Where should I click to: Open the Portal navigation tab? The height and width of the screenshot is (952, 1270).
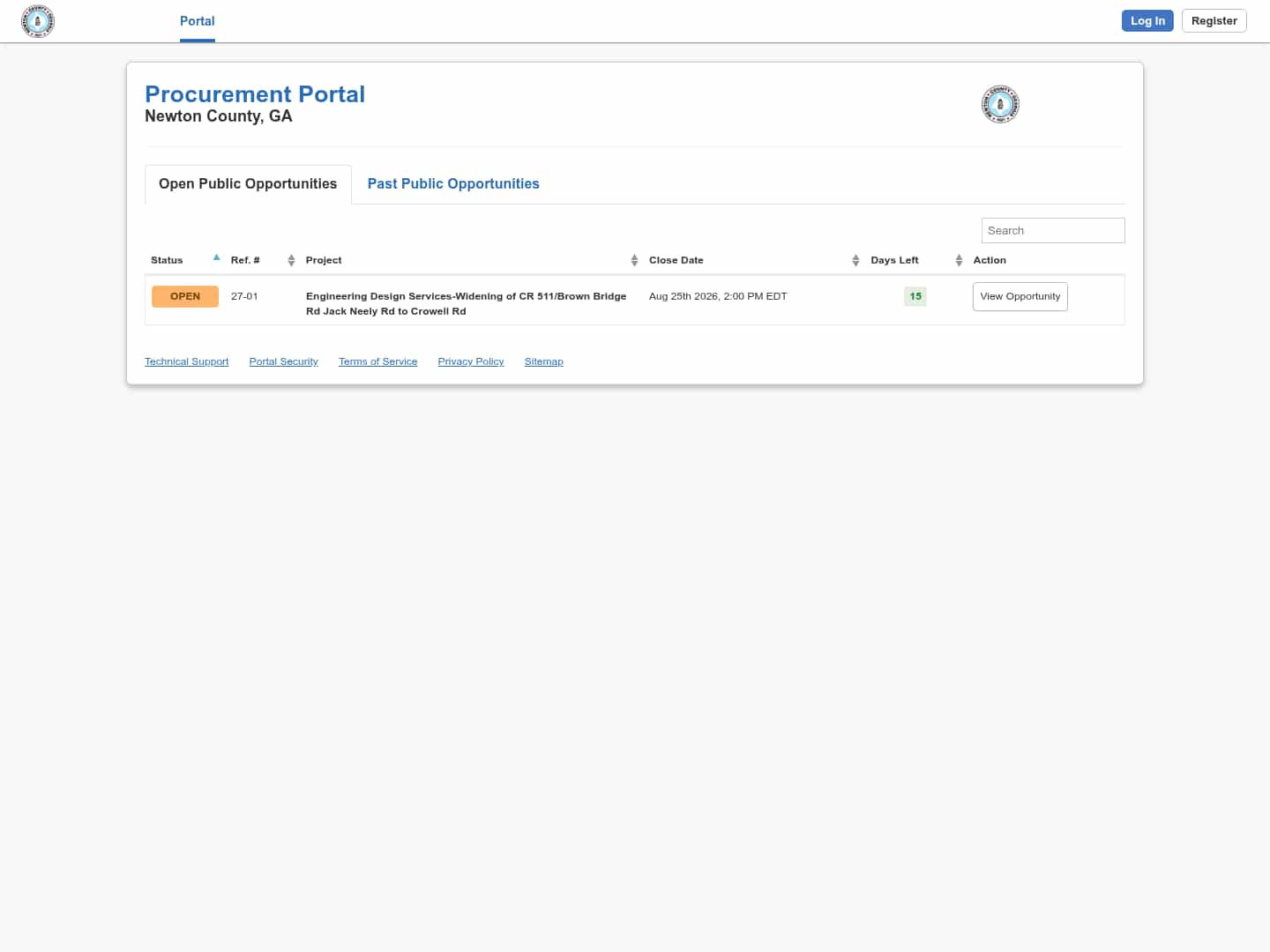[198, 21]
